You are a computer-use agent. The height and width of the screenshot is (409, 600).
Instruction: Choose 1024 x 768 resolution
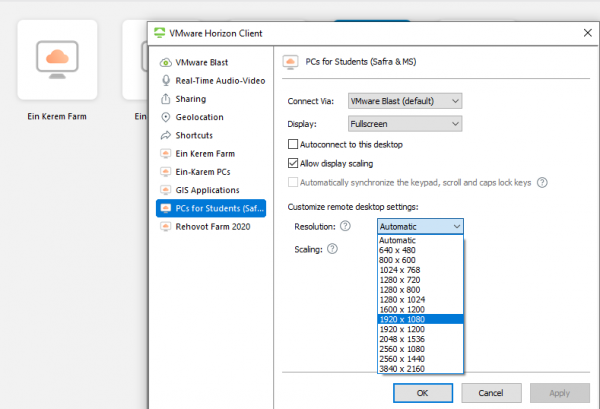pyautogui.click(x=420, y=270)
